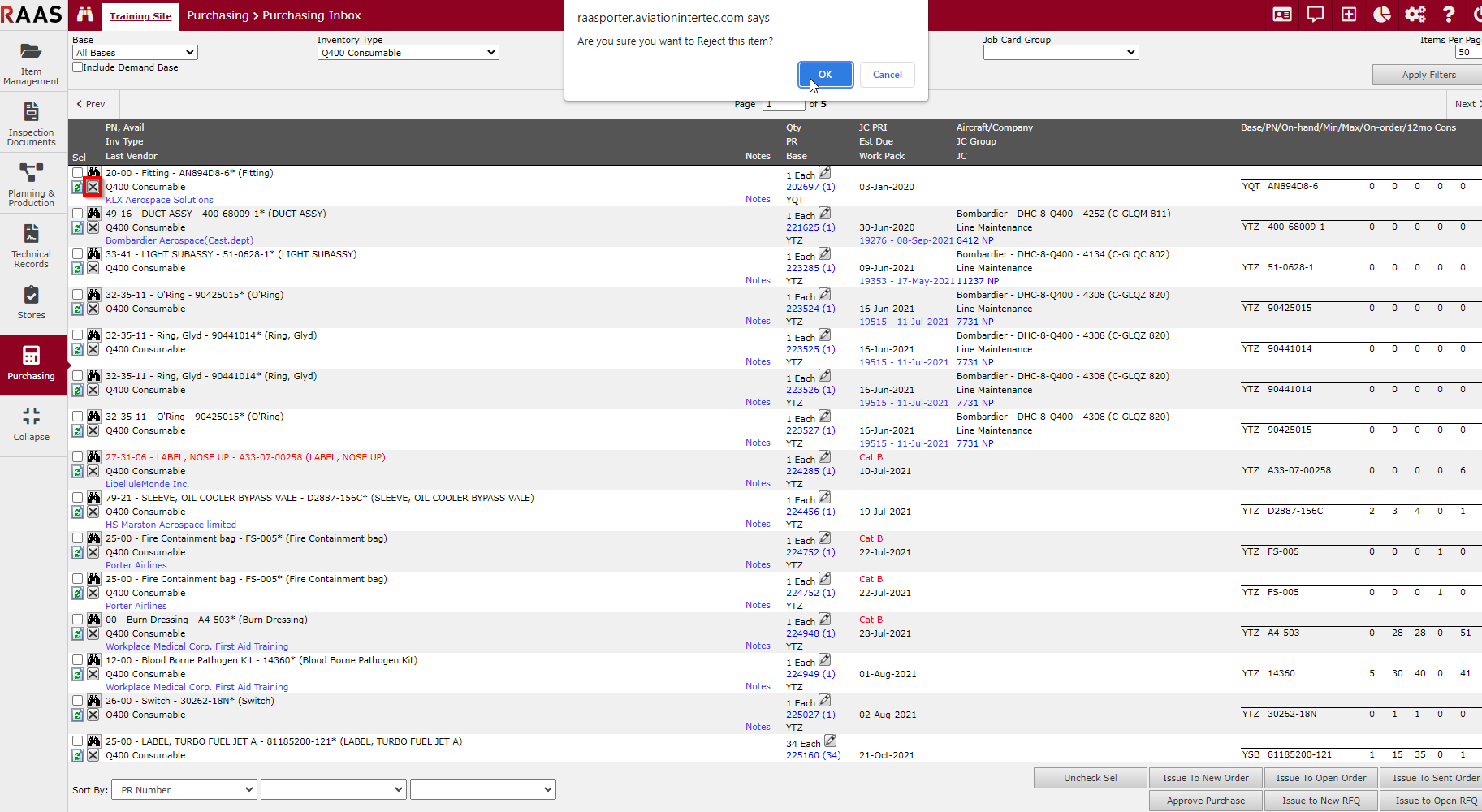
Task: Click the question mark help icon
Action: point(1448,15)
